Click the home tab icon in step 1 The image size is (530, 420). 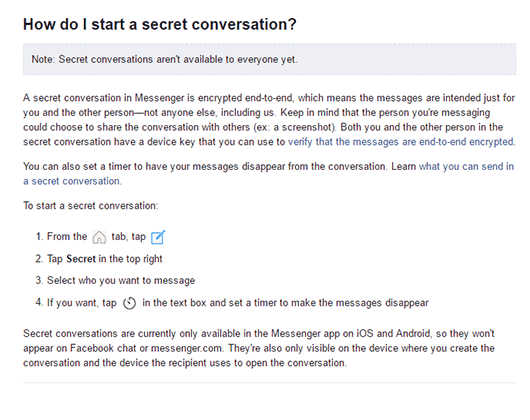point(99,237)
